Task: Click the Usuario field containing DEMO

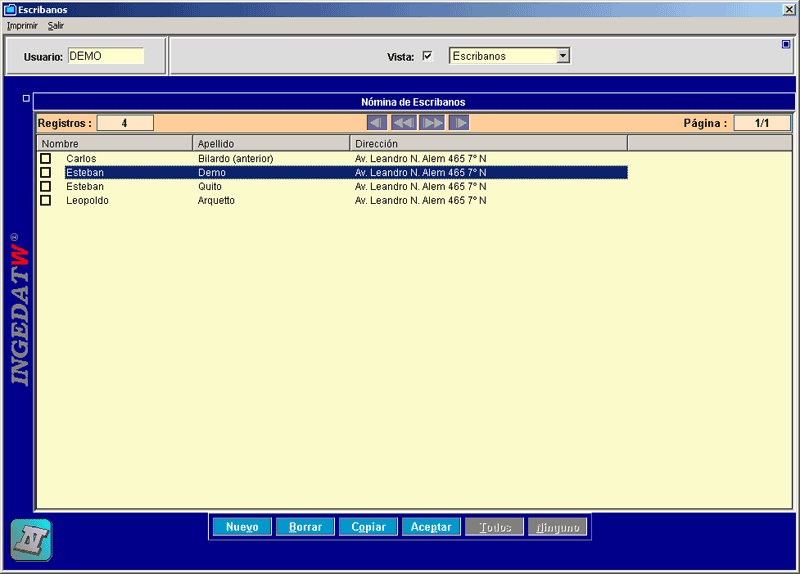Action: click(x=106, y=56)
